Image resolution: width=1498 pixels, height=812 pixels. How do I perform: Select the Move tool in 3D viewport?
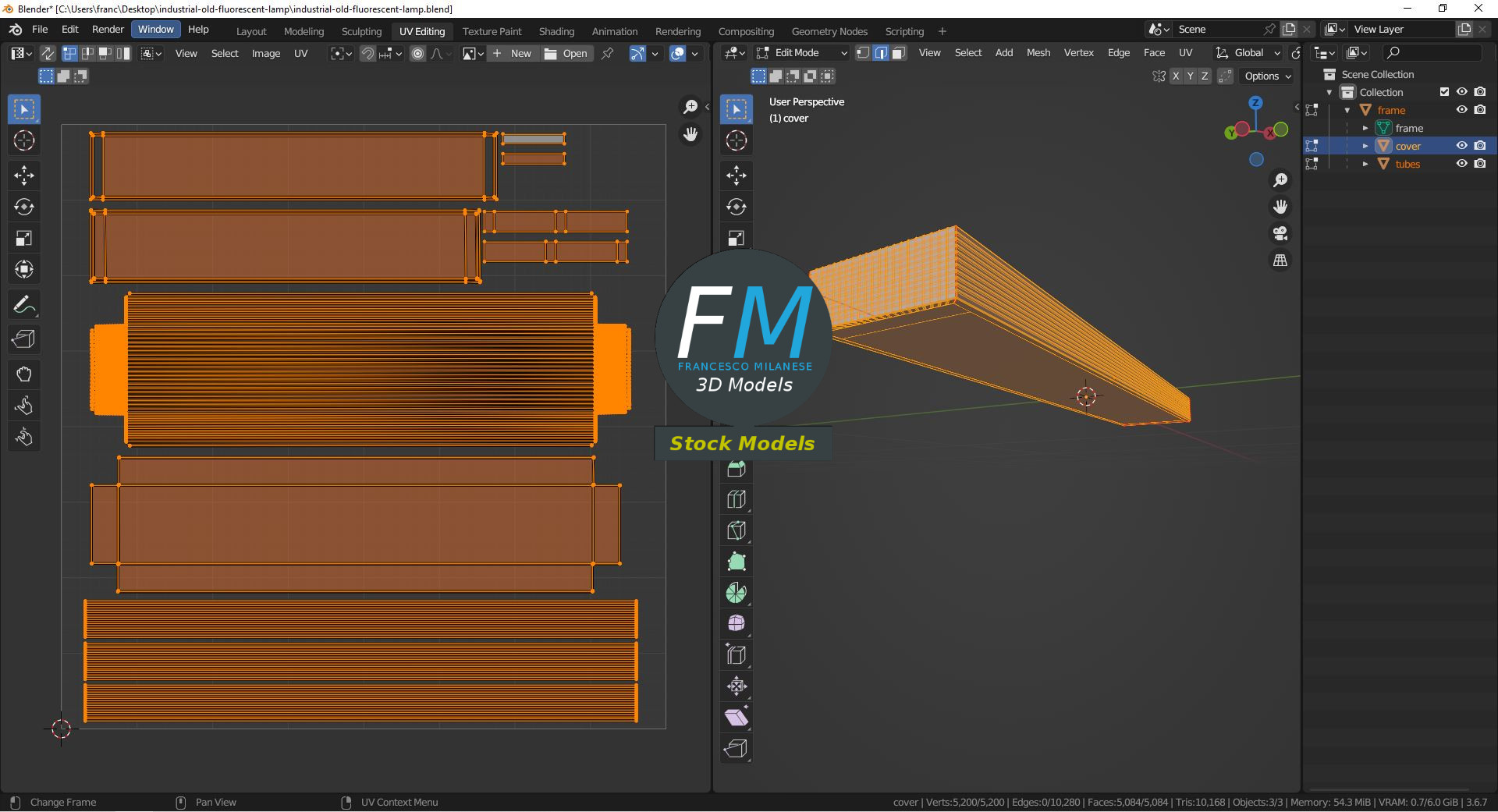click(737, 176)
